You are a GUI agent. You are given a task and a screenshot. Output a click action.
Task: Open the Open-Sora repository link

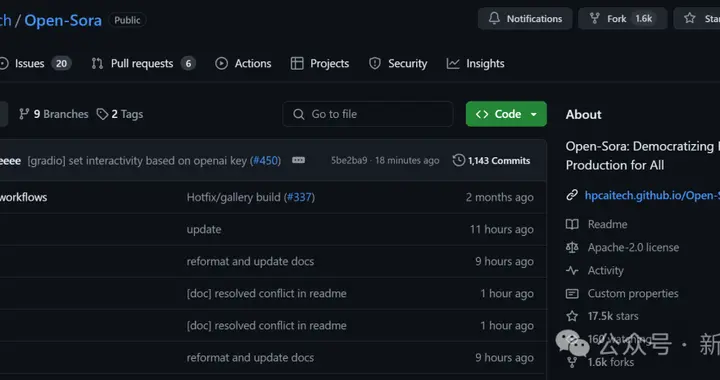(63, 20)
